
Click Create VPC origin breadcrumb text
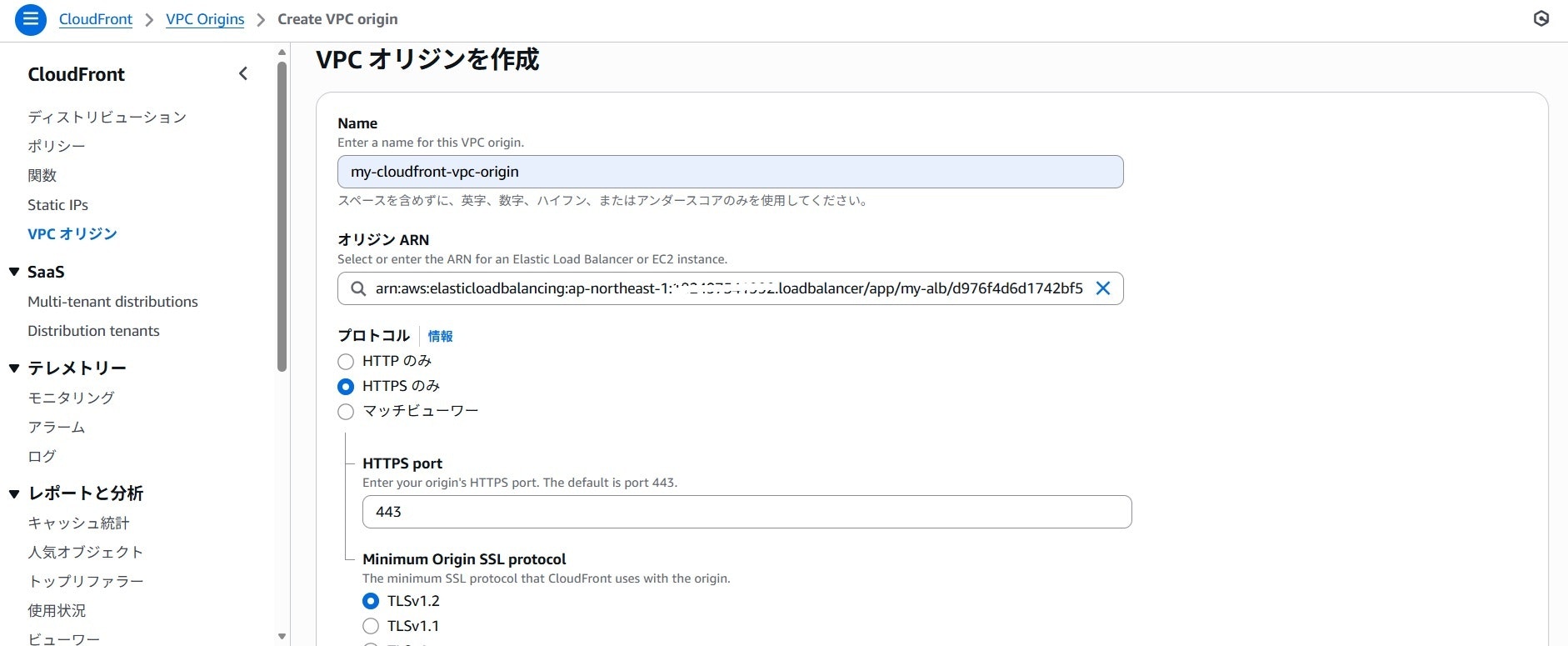[337, 19]
